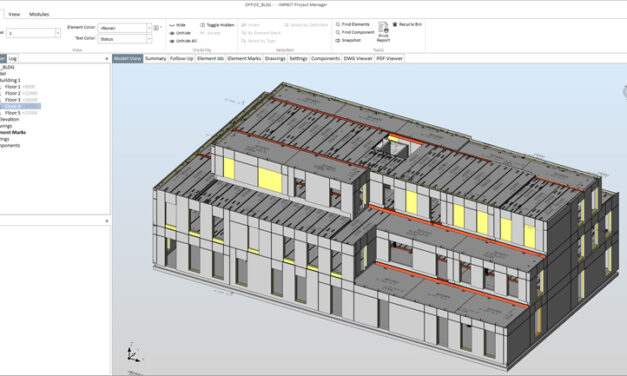Screen dimensions: 627x376
Task: Open the Modules ribbon tab
Action: [39, 14]
